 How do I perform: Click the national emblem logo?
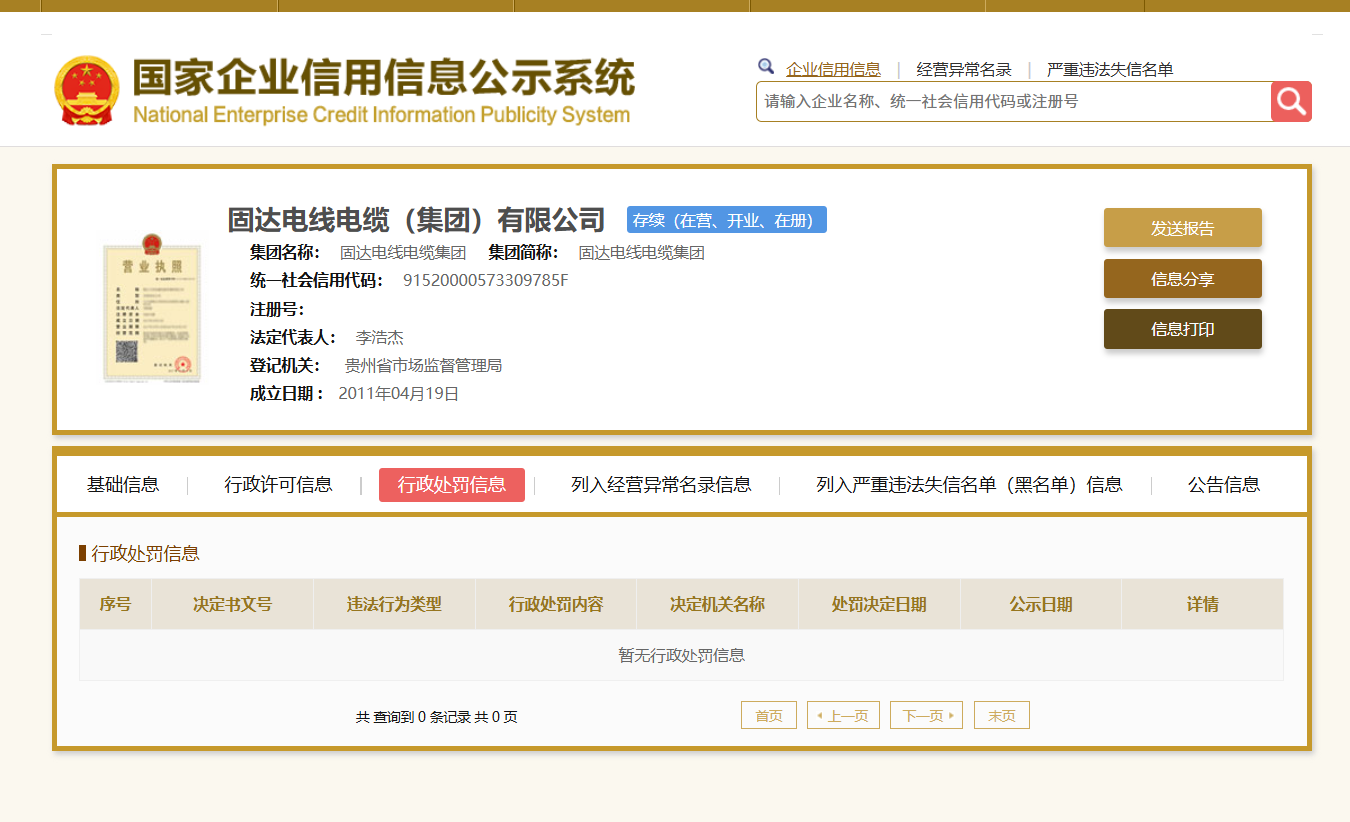coord(87,90)
